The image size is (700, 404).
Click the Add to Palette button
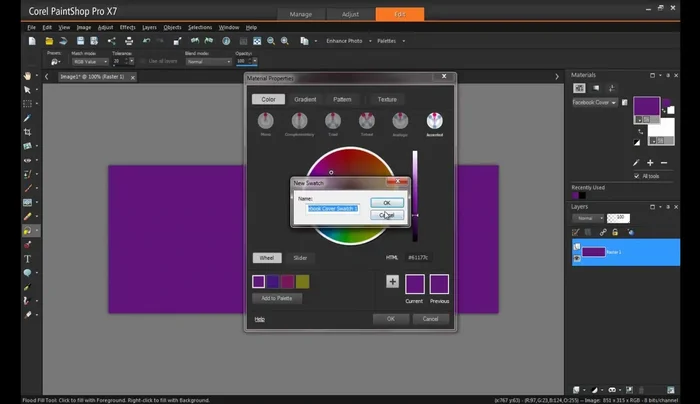pos(277,299)
